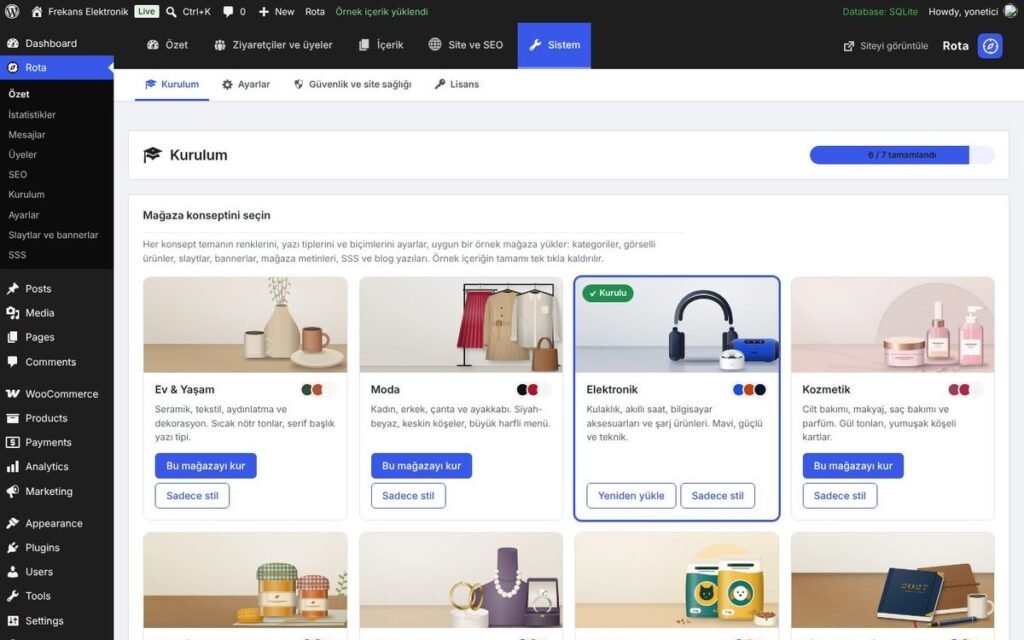1024x640 pixels.
Task: Click the Marketing megaphone icon
Action: click(x=12, y=491)
